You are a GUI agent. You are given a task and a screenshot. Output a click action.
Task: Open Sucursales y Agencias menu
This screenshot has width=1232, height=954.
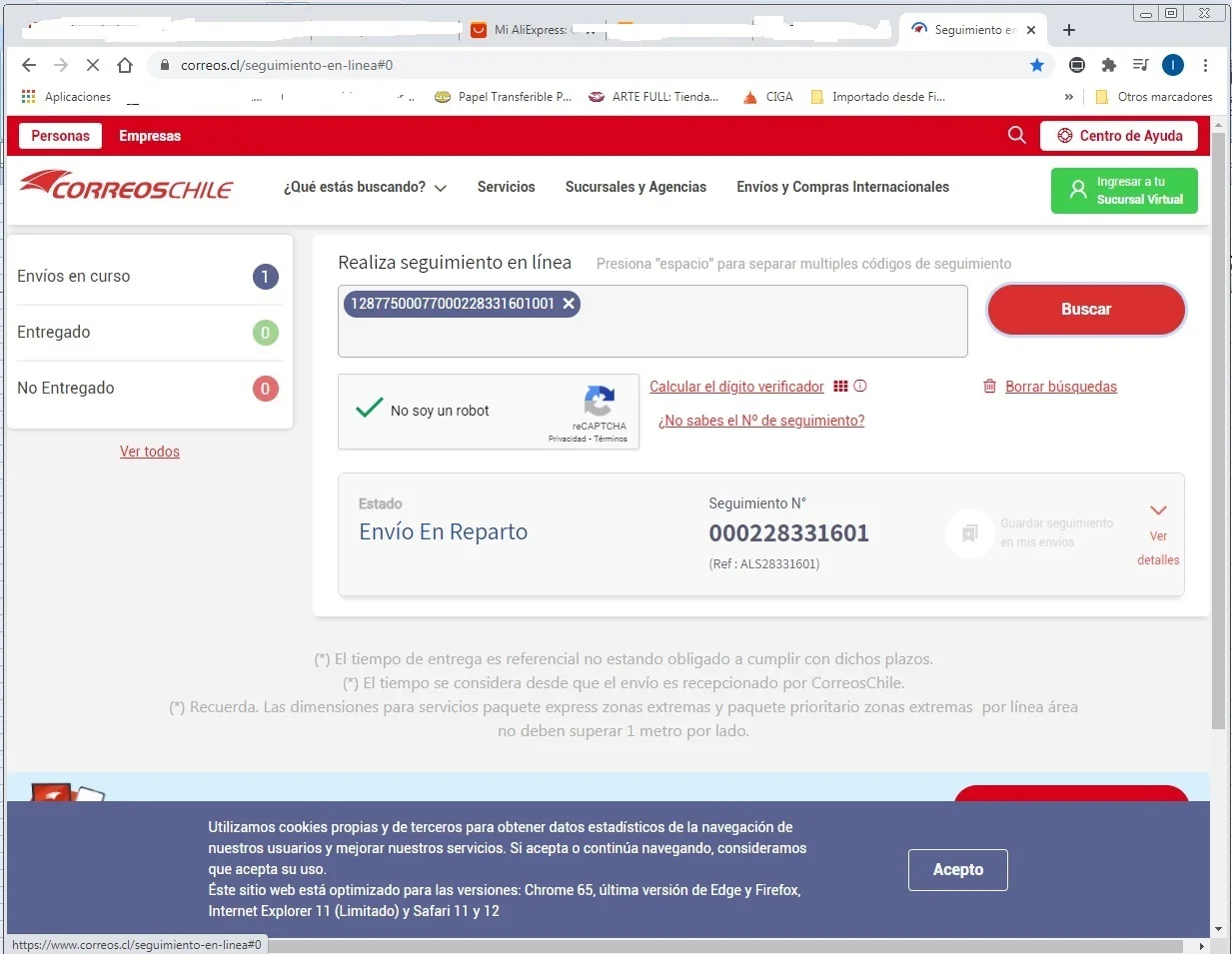click(x=635, y=187)
